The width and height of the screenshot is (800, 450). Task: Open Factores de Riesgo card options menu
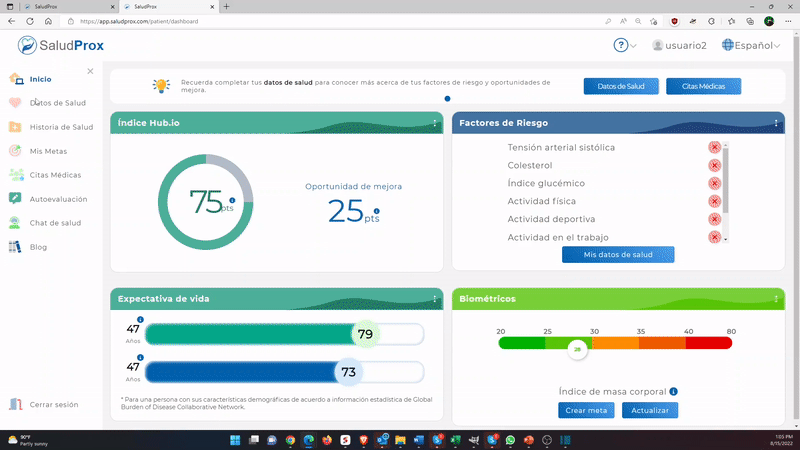click(776, 123)
